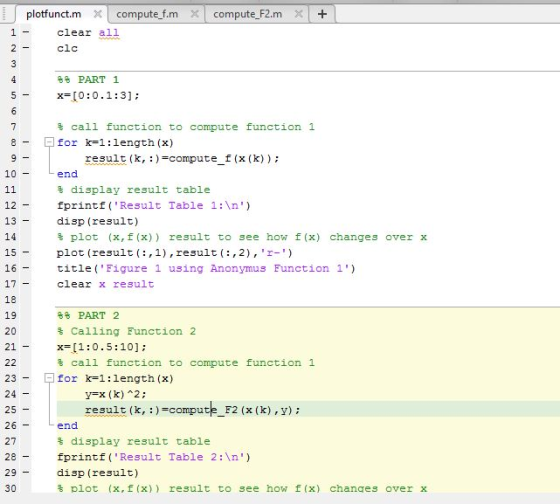
Task: Click 'x=[0:0.1:3];' on line 5
Action: tap(98, 95)
